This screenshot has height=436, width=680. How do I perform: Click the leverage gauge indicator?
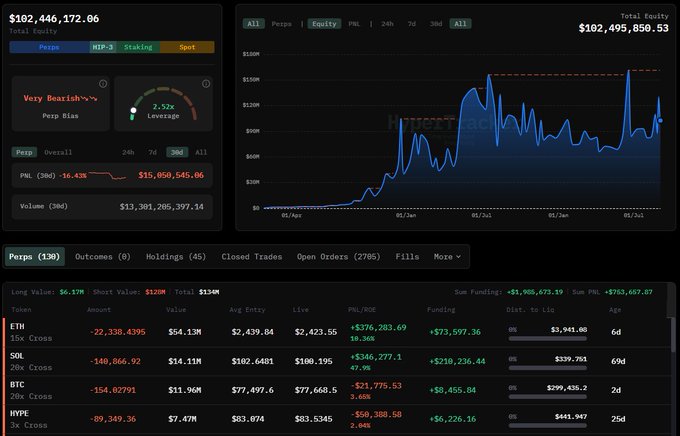point(134,111)
